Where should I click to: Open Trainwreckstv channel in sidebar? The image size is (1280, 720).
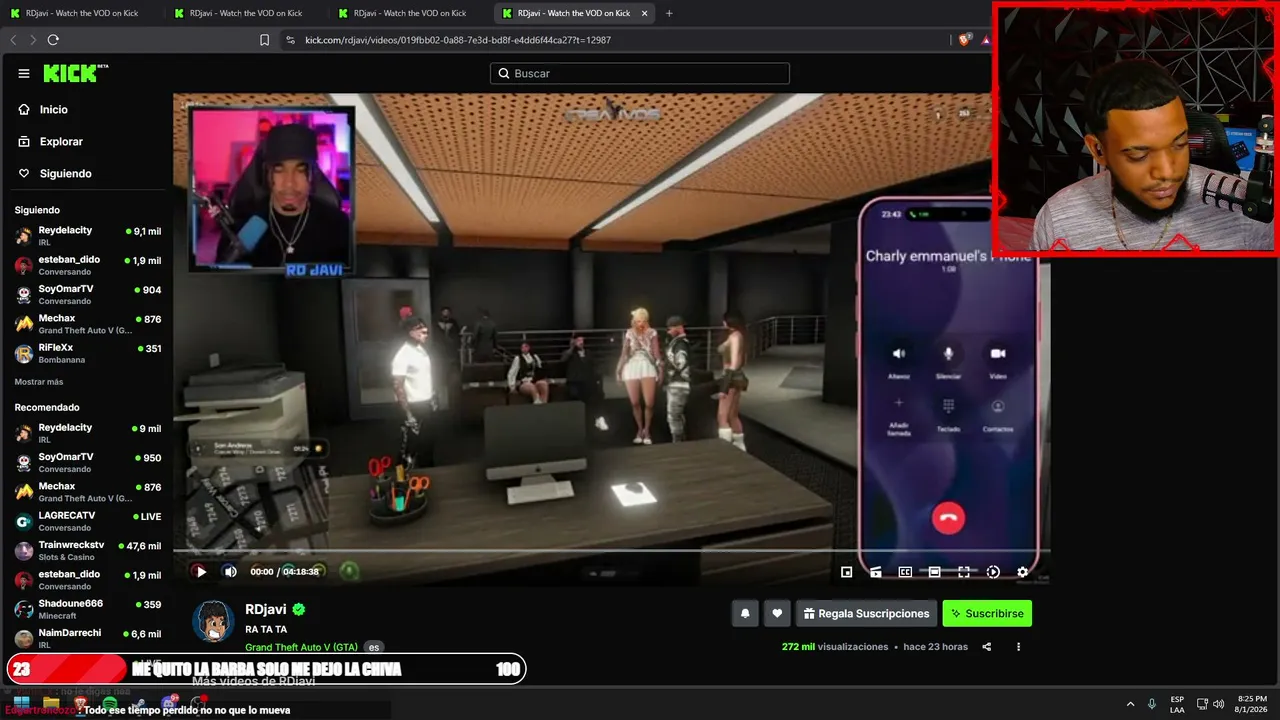tap(88, 550)
